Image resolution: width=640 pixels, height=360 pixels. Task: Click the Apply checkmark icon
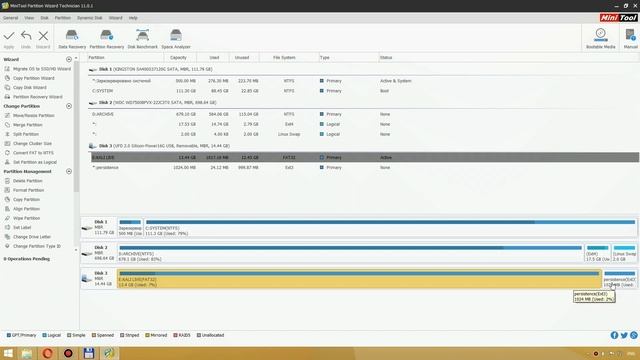tap(9, 36)
